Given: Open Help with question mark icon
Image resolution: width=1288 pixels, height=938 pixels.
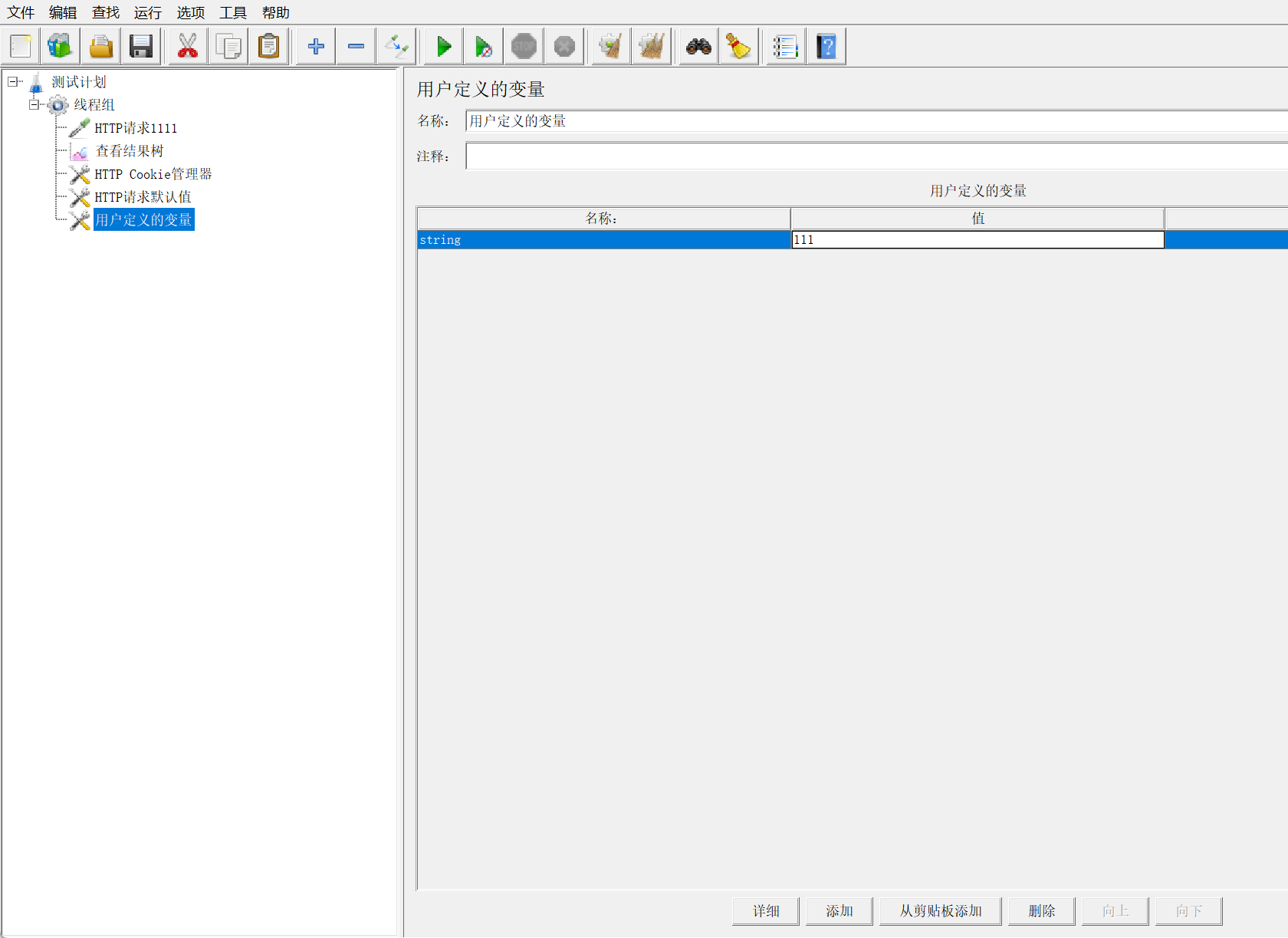Looking at the screenshot, I should (826, 46).
